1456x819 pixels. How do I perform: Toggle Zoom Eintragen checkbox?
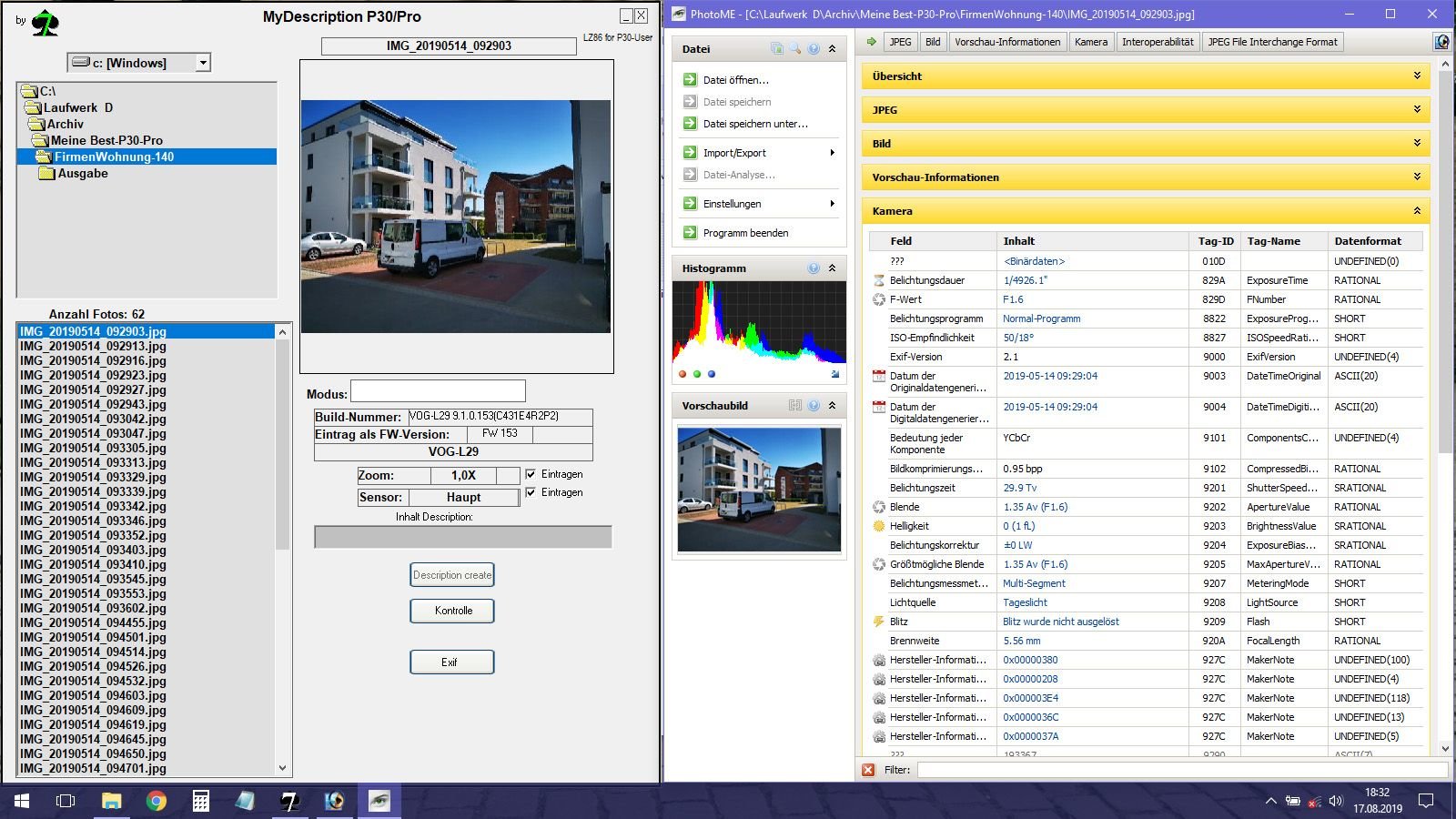tap(531, 474)
